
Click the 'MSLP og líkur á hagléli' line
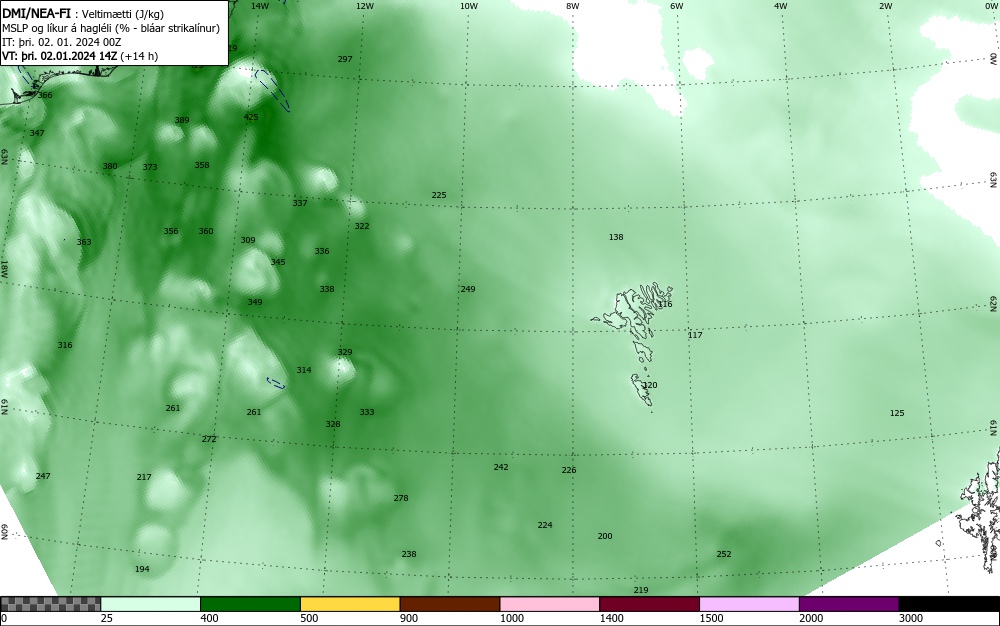click(x=111, y=28)
